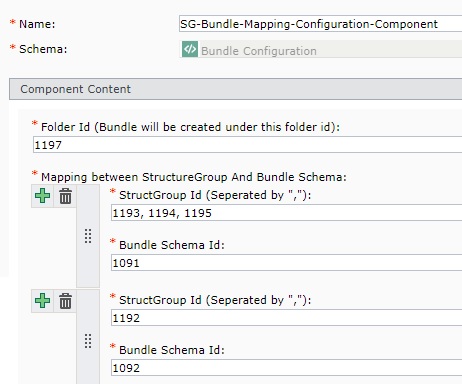The height and width of the screenshot is (384, 462).
Task: Click the drag handle of first mapping entry
Action: (x=88, y=236)
